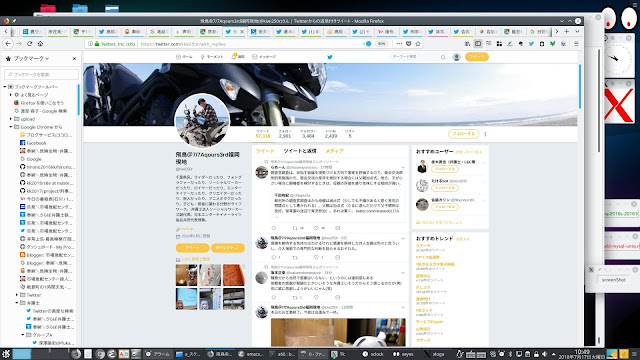The width and height of the screenshot is (640, 360).
Task: Click the volume icon in system tray
Action: point(544,354)
